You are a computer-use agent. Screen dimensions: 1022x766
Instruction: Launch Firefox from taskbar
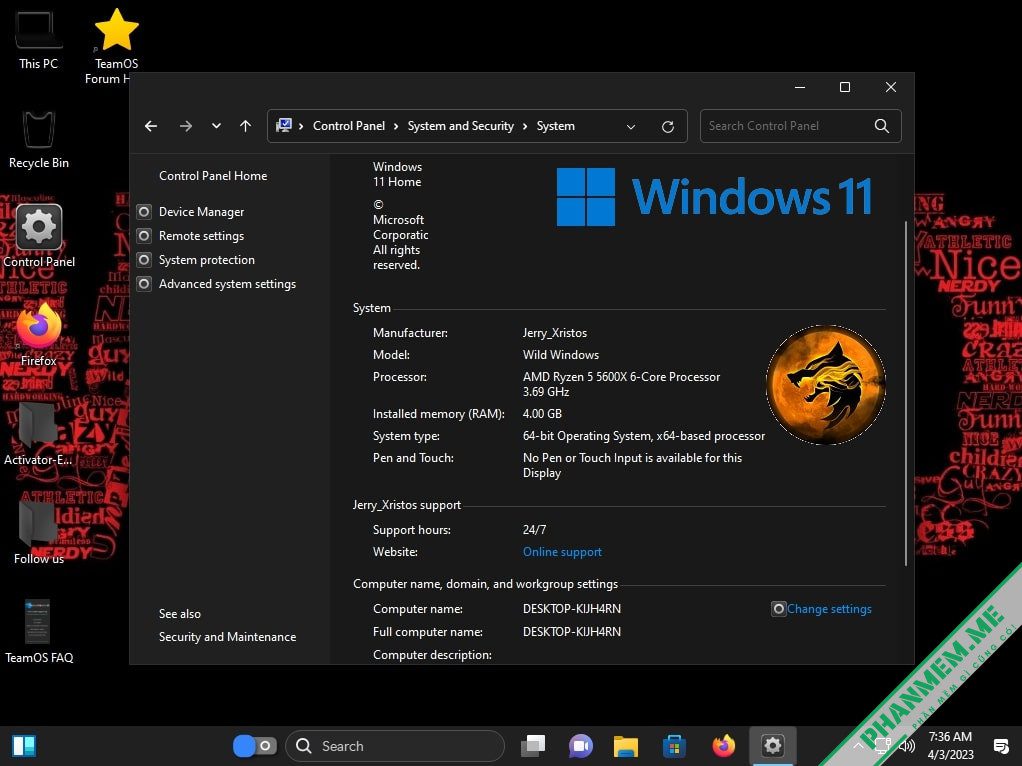click(723, 745)
